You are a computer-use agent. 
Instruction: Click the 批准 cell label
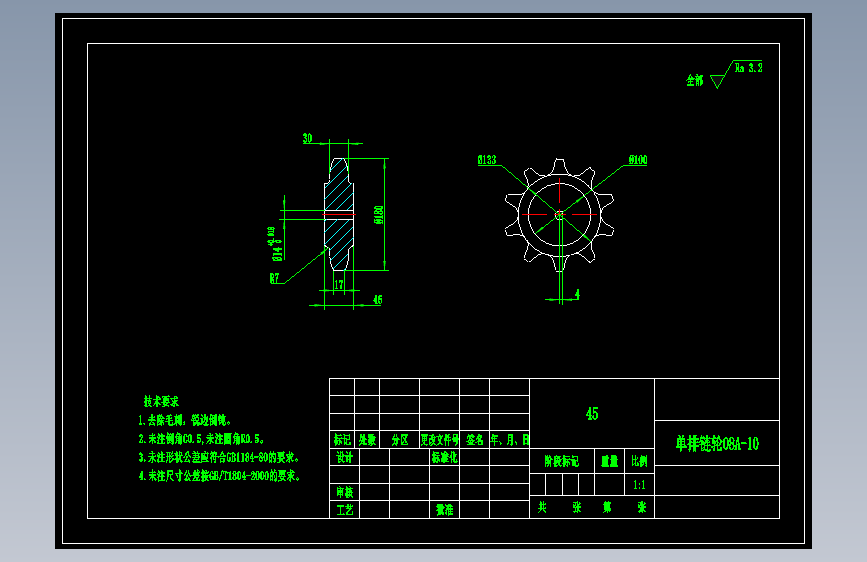(445, 509)
